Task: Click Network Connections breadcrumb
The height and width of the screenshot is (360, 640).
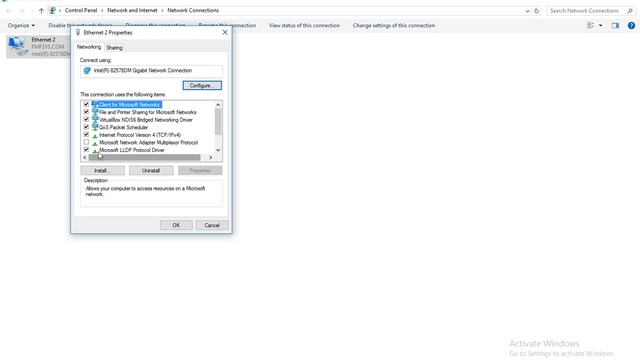Action: pos(193,11)
